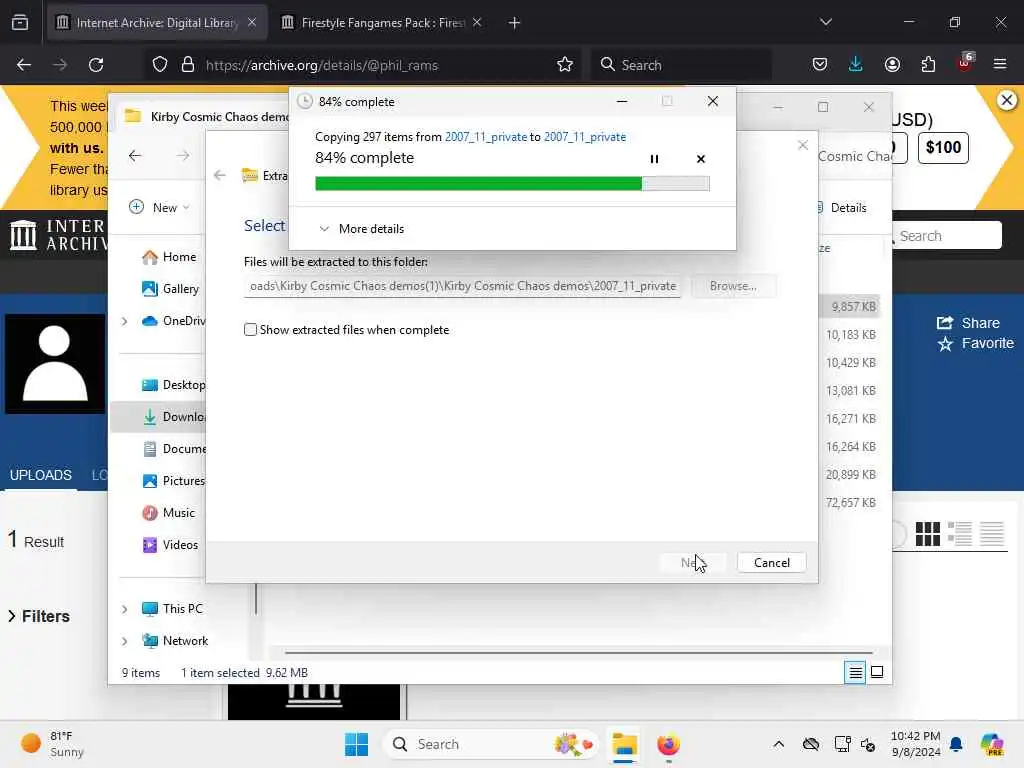Expand This PC tree node
1024x768 pixels.
[125, 609]
